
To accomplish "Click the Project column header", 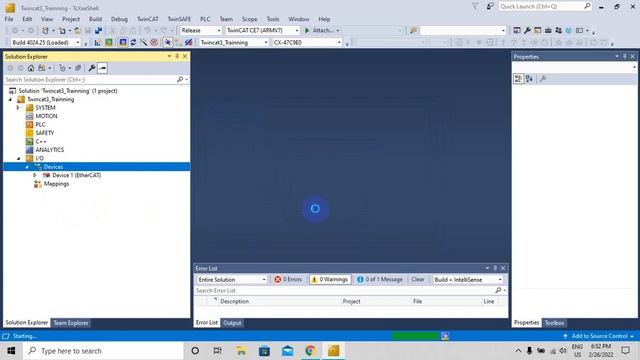I will coord(351,301).
